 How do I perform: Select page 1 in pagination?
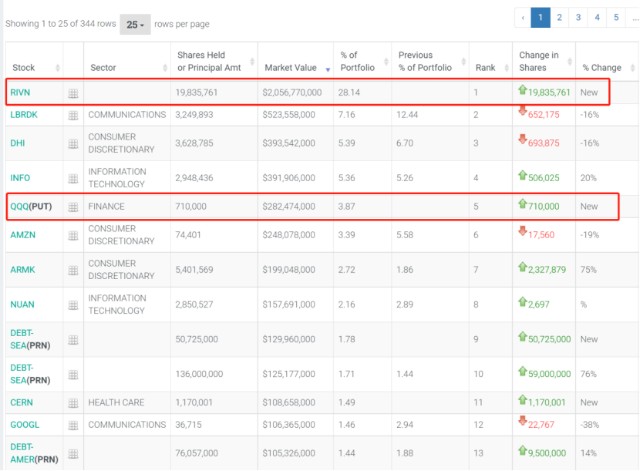point(540,18)
